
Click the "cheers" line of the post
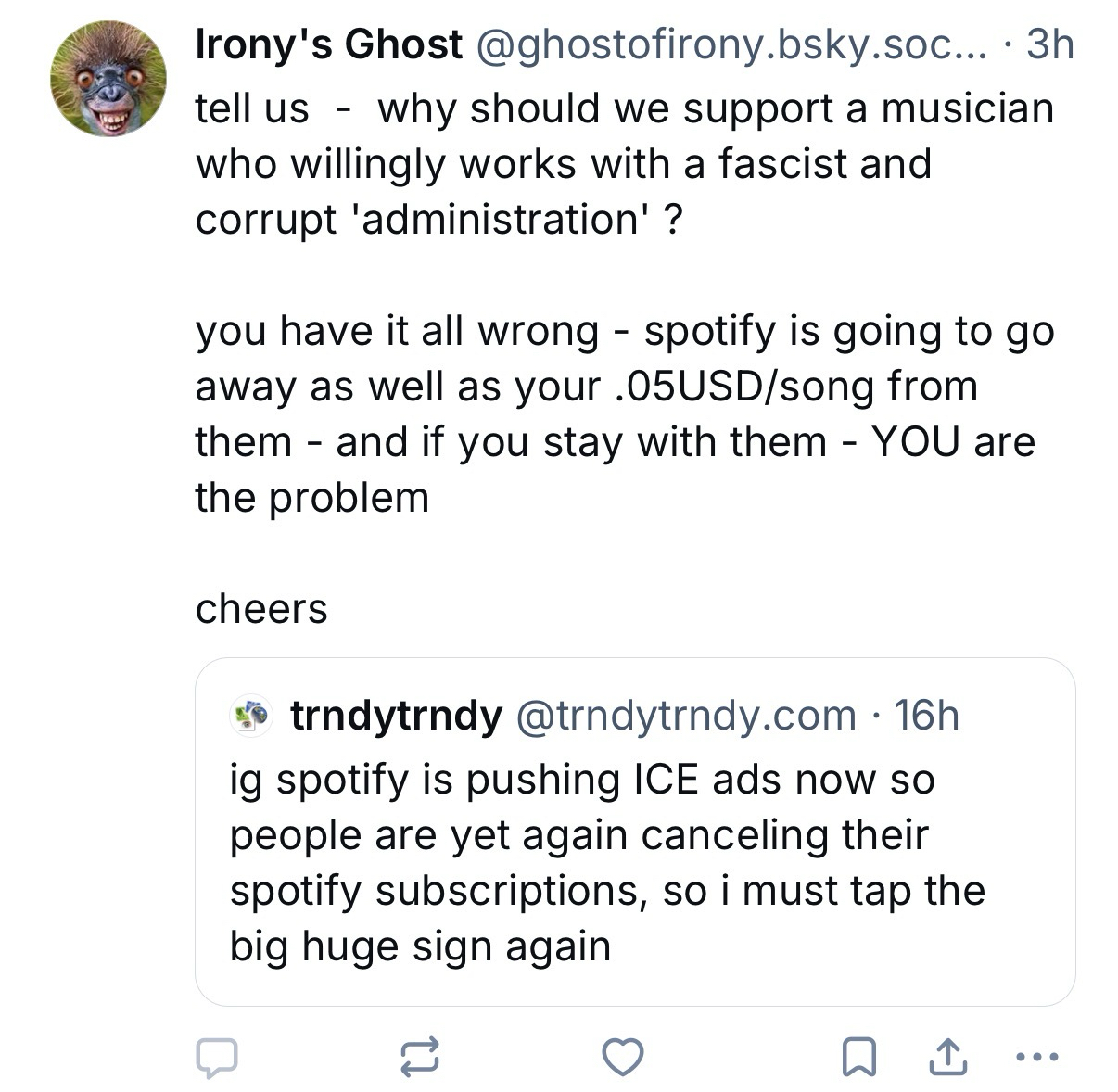click(261, 609)
